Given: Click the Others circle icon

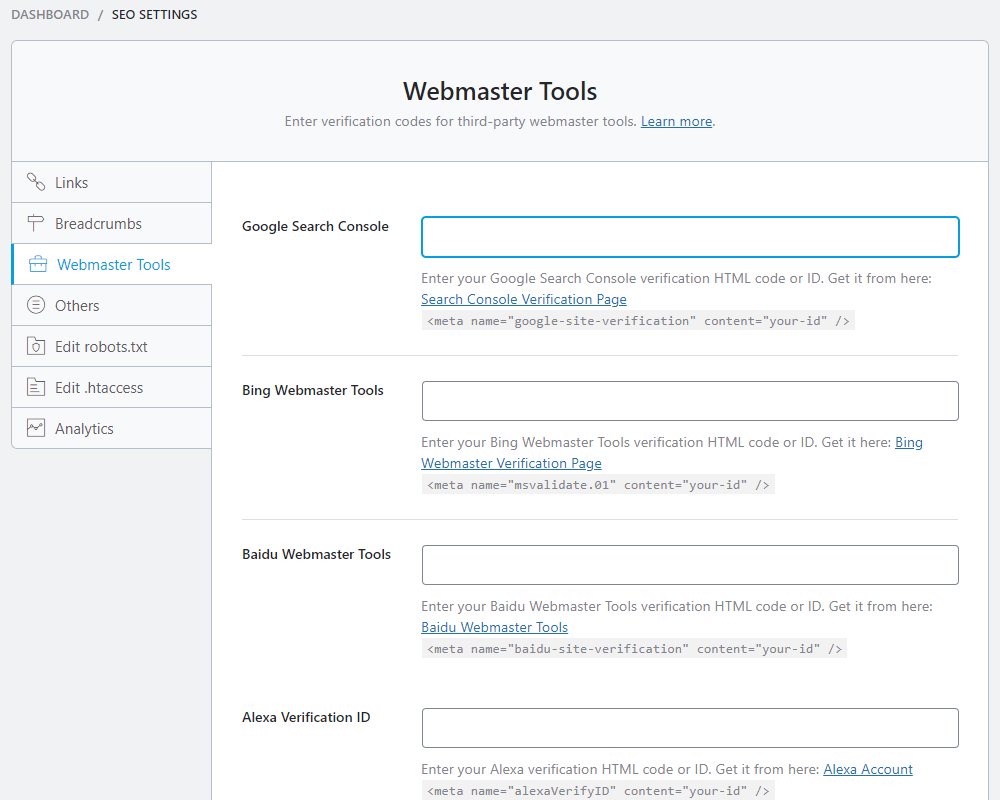Looking at the screenshot, I should point(36,305).
